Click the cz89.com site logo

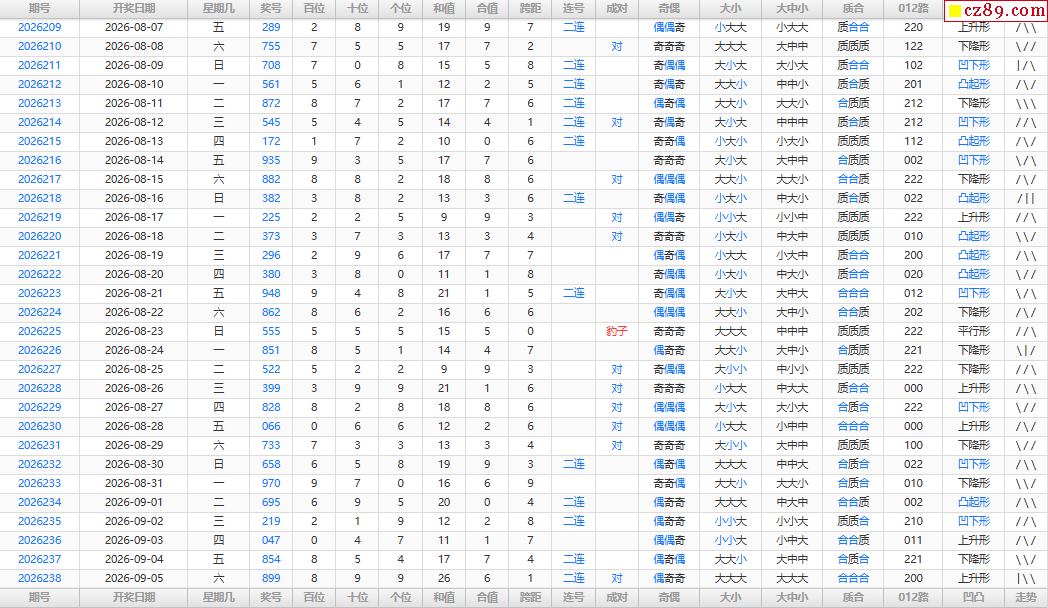point(995,10)
